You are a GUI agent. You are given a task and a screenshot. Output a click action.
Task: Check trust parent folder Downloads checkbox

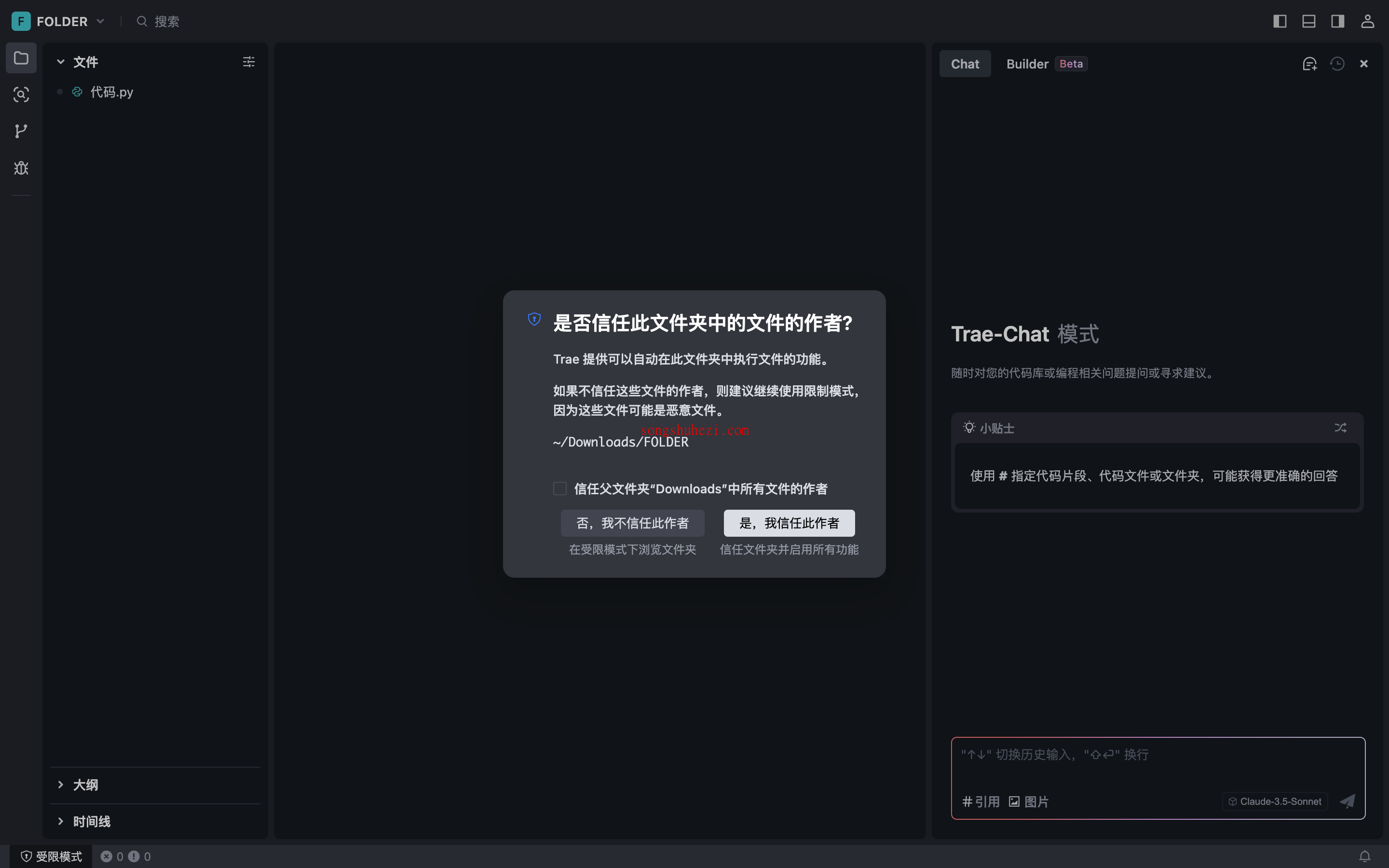point(559,488)
